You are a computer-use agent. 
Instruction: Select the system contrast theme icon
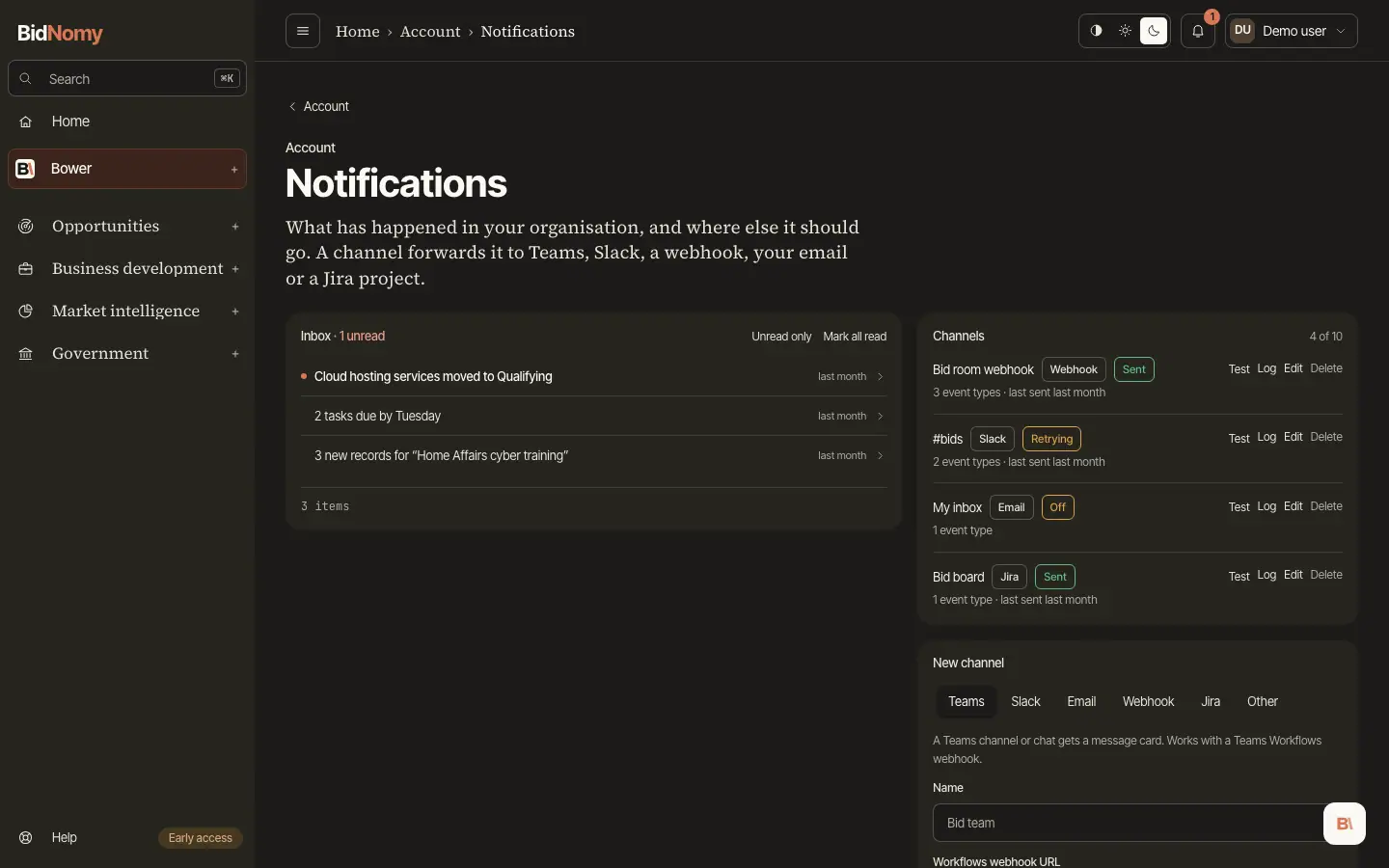coord(1096,31)
